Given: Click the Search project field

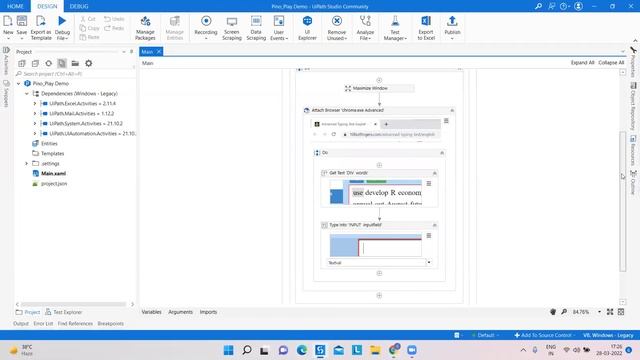Looking at the screenshot, I should tap(75, 74).
